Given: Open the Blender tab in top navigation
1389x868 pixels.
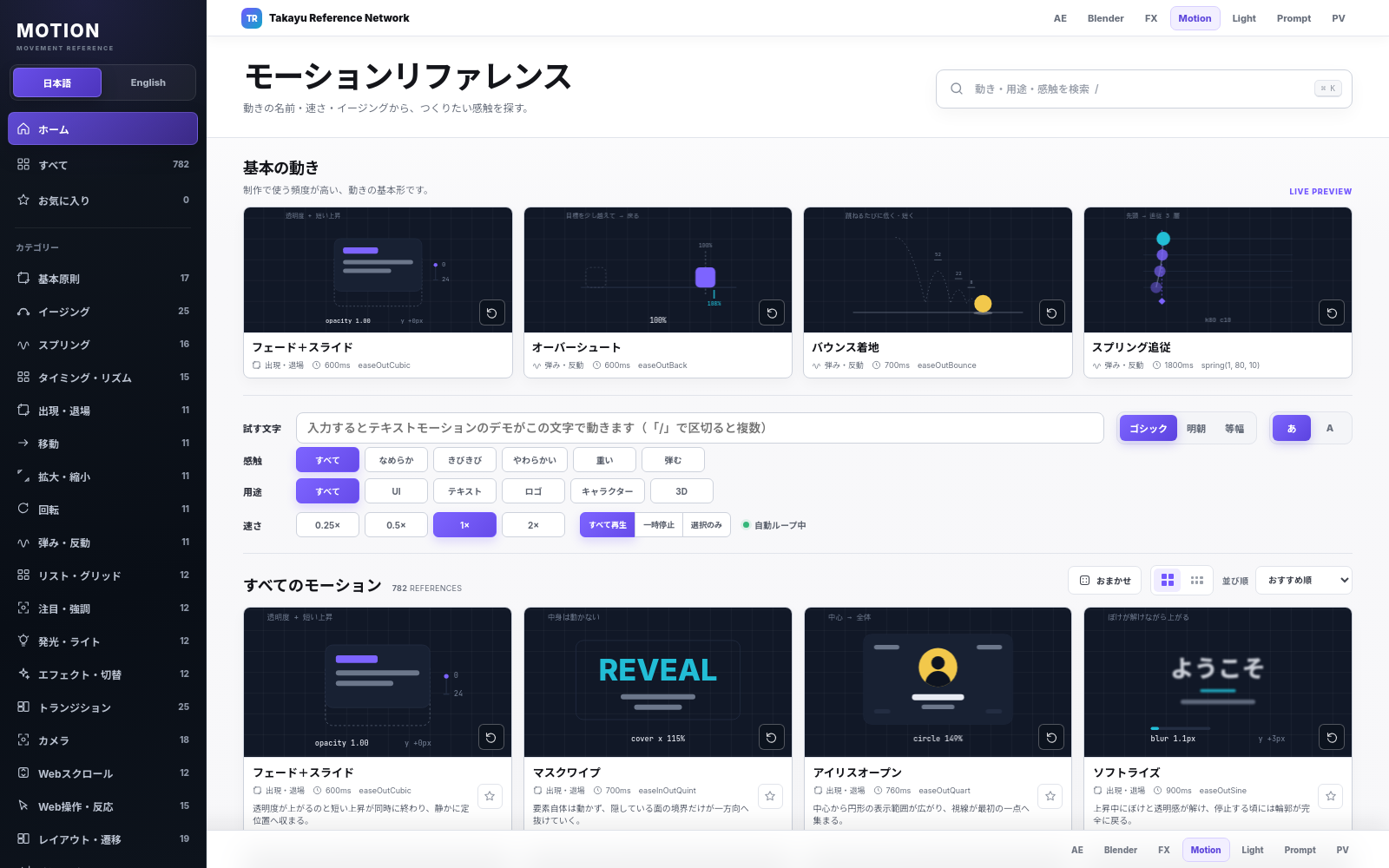Looking at the screenshot, I should point(1105,18).
